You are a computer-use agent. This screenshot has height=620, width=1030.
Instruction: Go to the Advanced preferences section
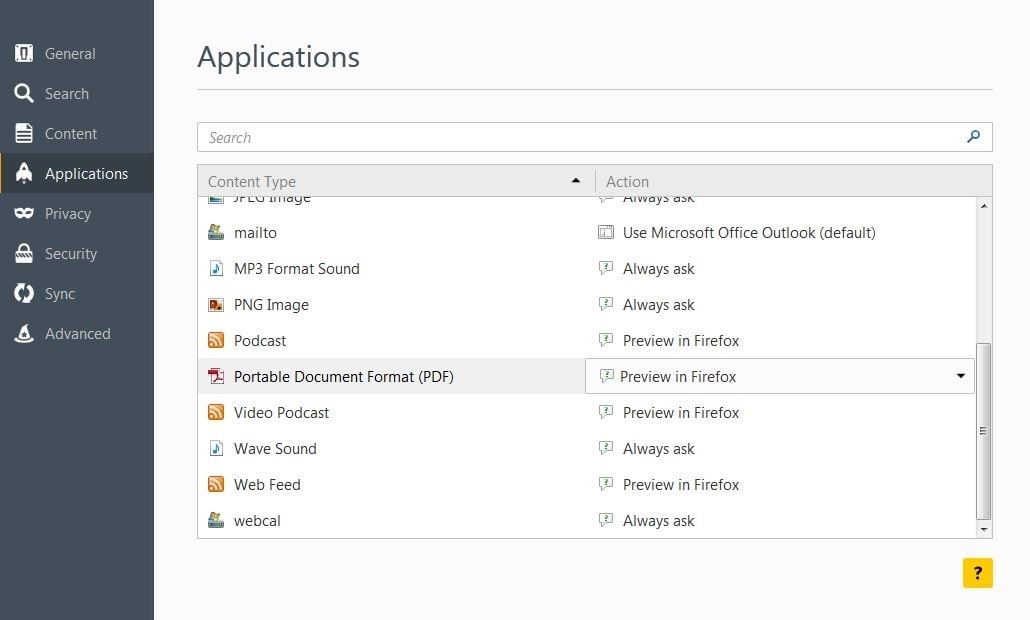pyautogui.click(x=77, y=334)
